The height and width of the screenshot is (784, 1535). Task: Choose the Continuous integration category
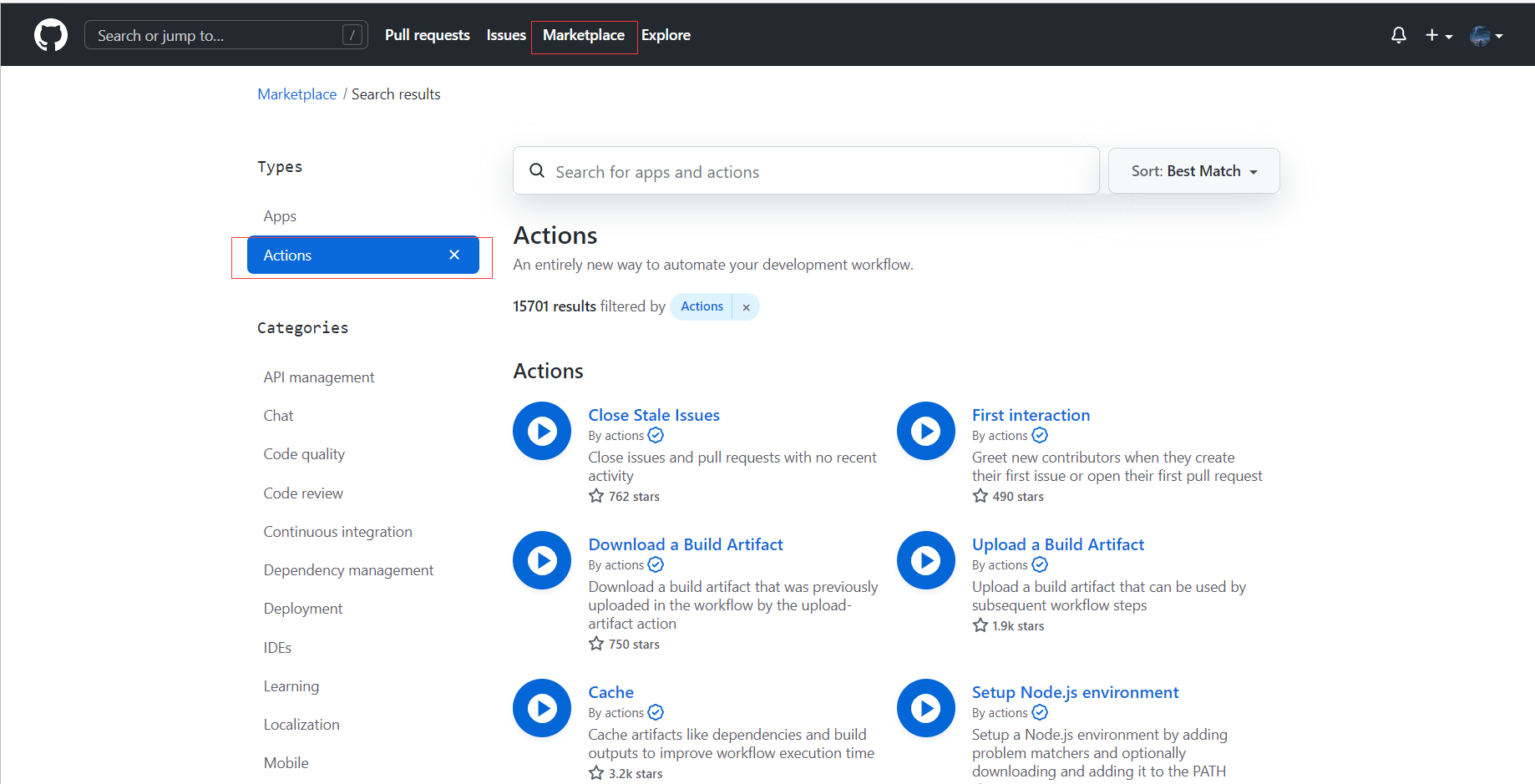(x=338, y=532)
